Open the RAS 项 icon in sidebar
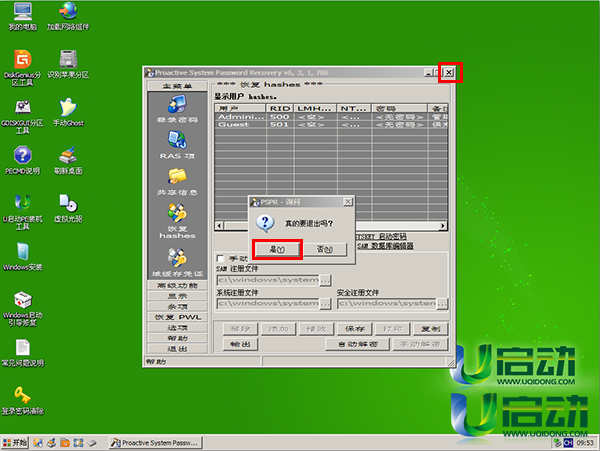Screen dimensions: 600x451 point(177,145)
